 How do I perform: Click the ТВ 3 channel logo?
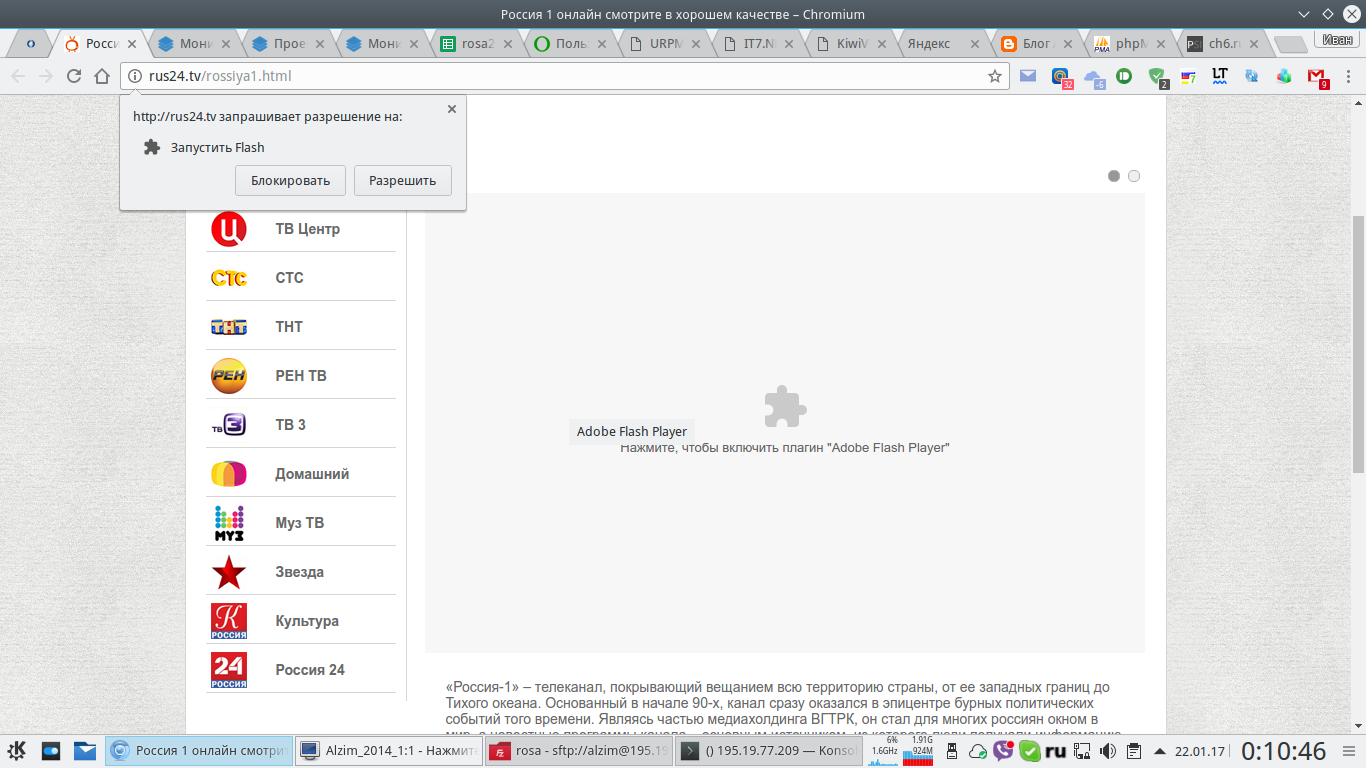229,425
